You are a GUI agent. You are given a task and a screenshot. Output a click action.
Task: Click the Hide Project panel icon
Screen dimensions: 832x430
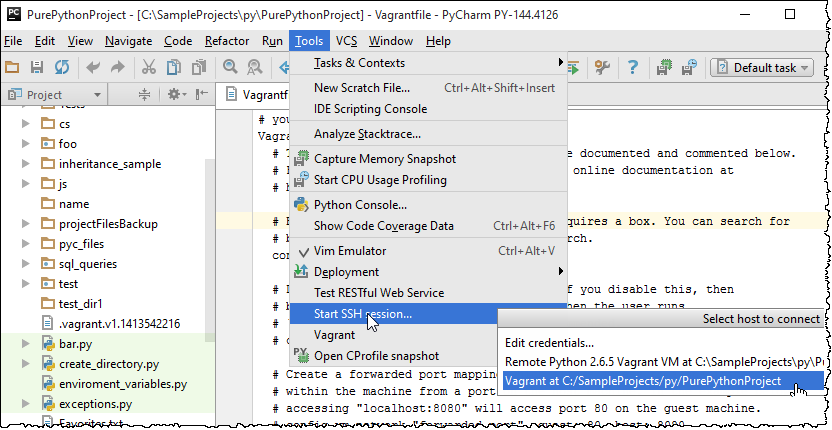(202, 95)
